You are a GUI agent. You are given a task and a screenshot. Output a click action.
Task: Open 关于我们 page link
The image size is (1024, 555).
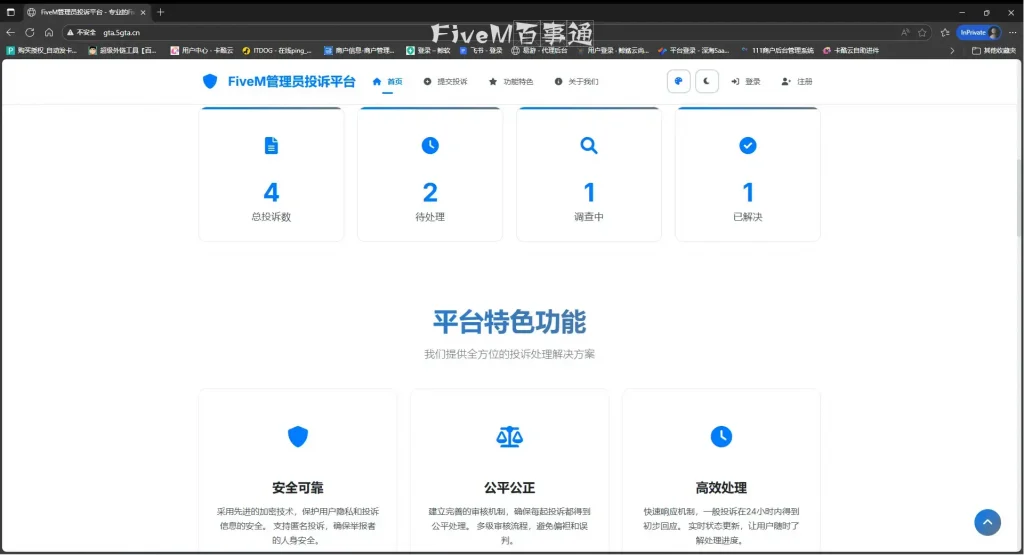click(577, 82)
